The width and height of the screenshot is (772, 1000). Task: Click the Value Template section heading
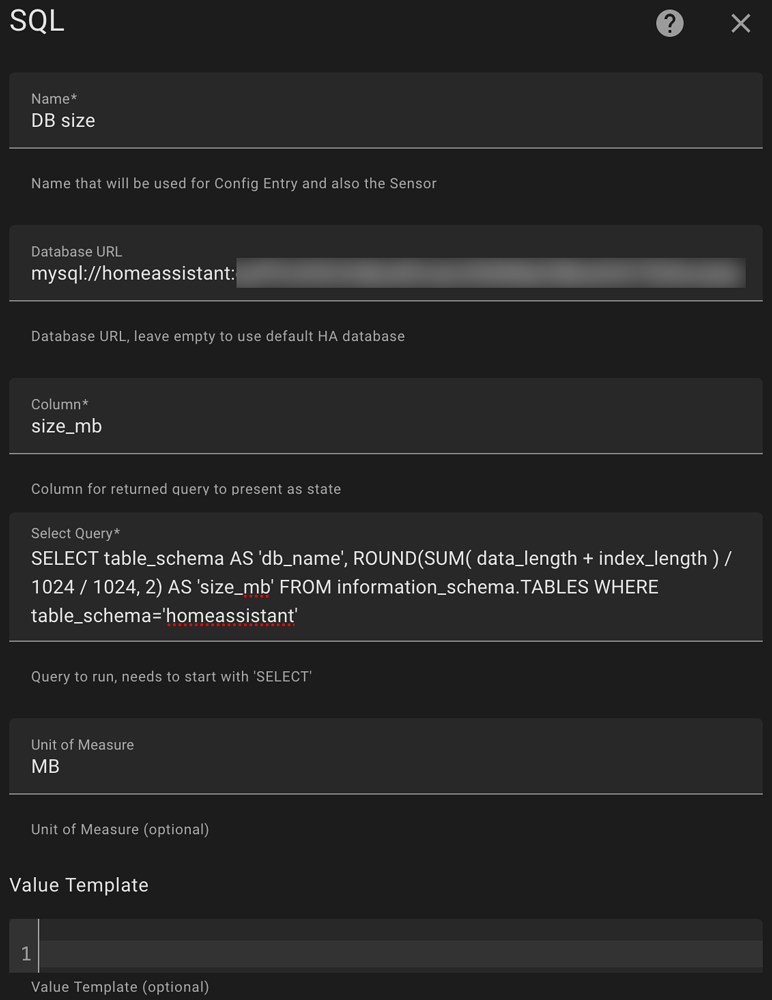click(x=79, y=885)
